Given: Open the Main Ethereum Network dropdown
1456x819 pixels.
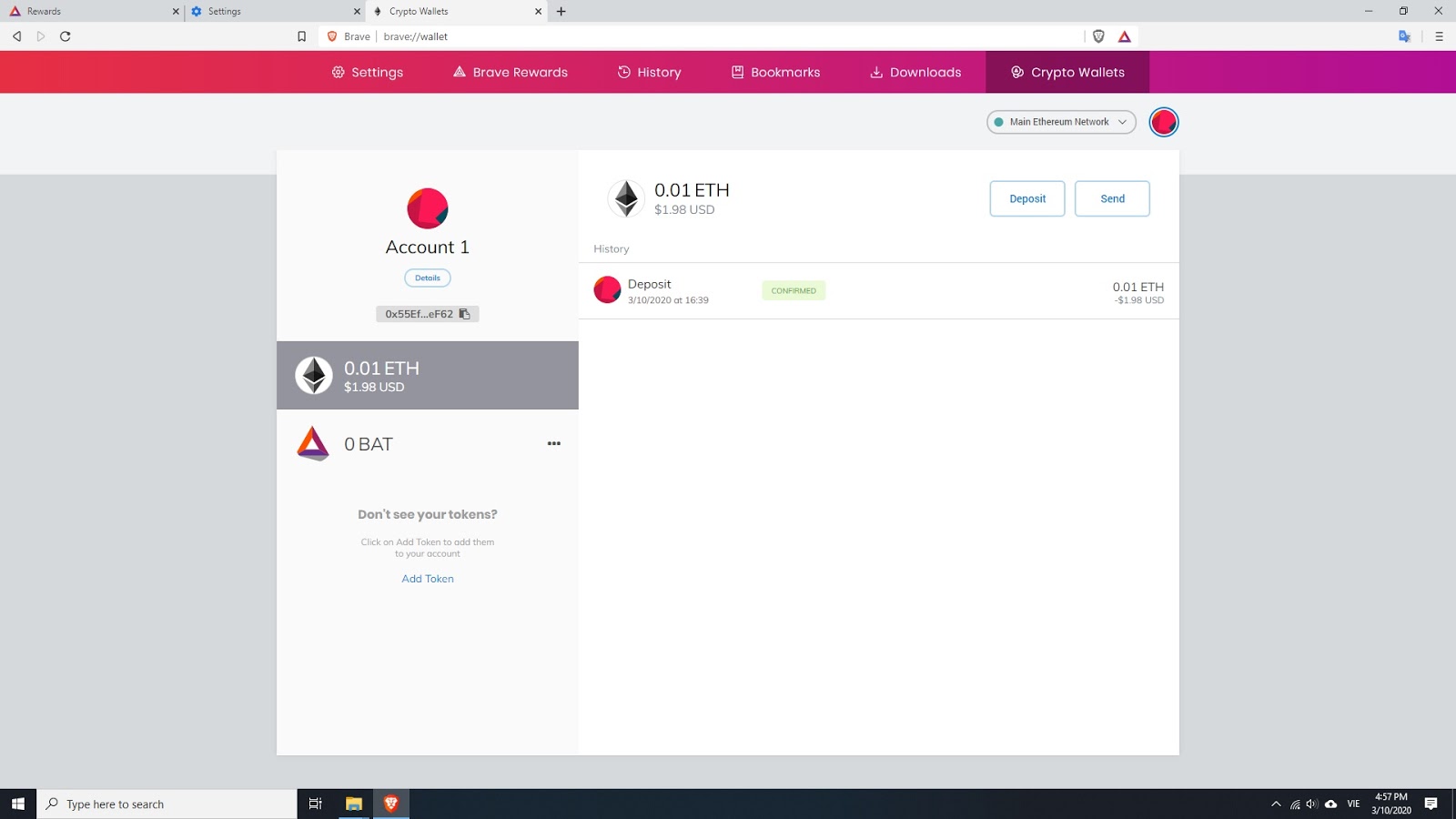Looking at the screenshot, I should pyautogui.click(x=1060, y=121).
